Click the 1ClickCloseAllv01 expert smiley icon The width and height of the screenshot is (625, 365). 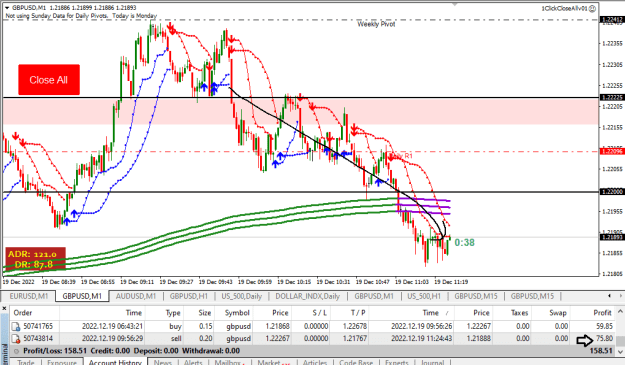click(x=592, y=8)
